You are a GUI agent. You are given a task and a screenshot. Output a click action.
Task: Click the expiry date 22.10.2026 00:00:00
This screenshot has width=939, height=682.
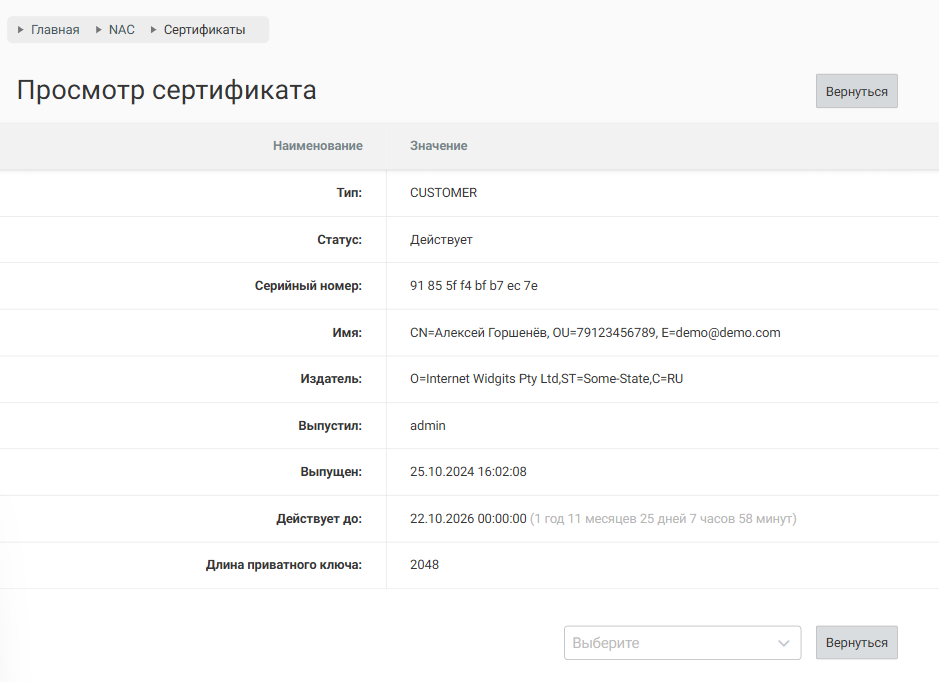click(468, 519)
